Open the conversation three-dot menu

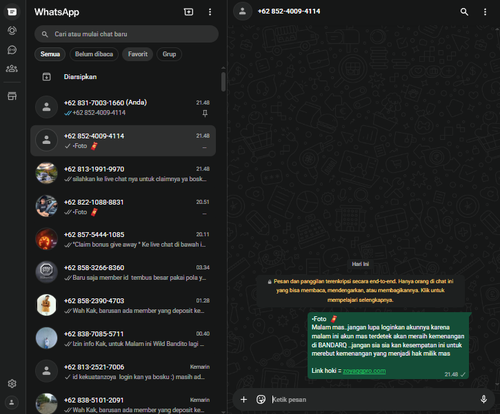click(485, 12)
